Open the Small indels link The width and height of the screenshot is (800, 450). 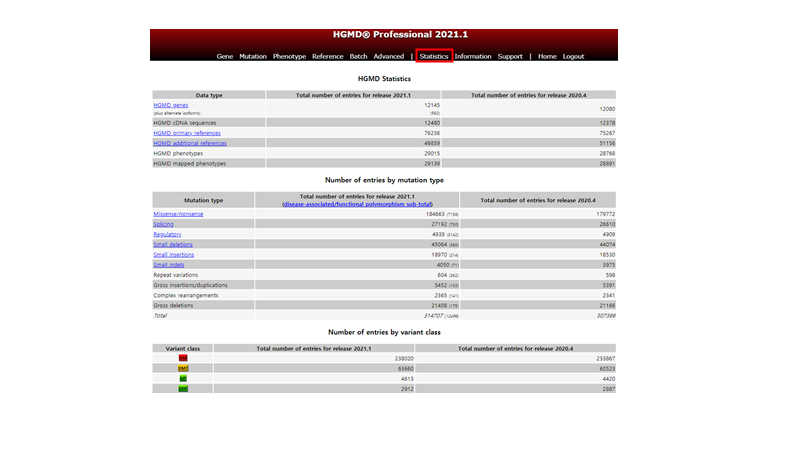(x=169, y=265)
